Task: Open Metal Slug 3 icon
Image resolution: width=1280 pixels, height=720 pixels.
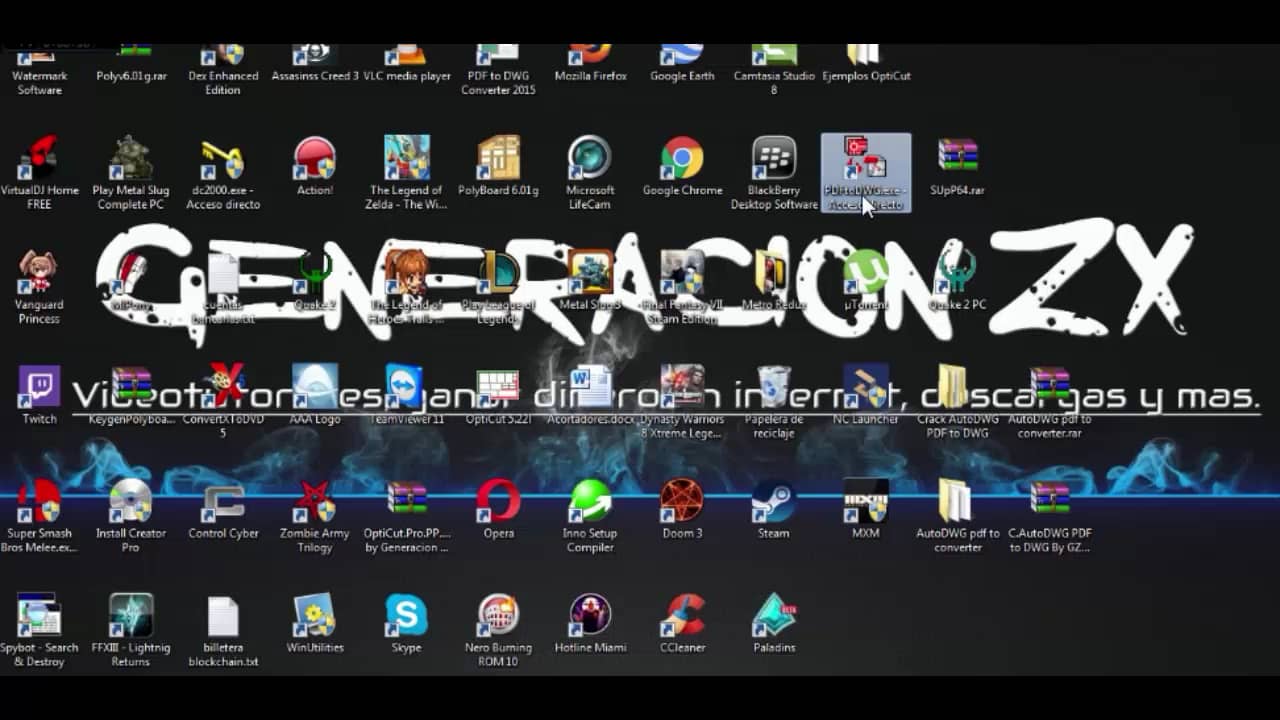Action: 590,273
